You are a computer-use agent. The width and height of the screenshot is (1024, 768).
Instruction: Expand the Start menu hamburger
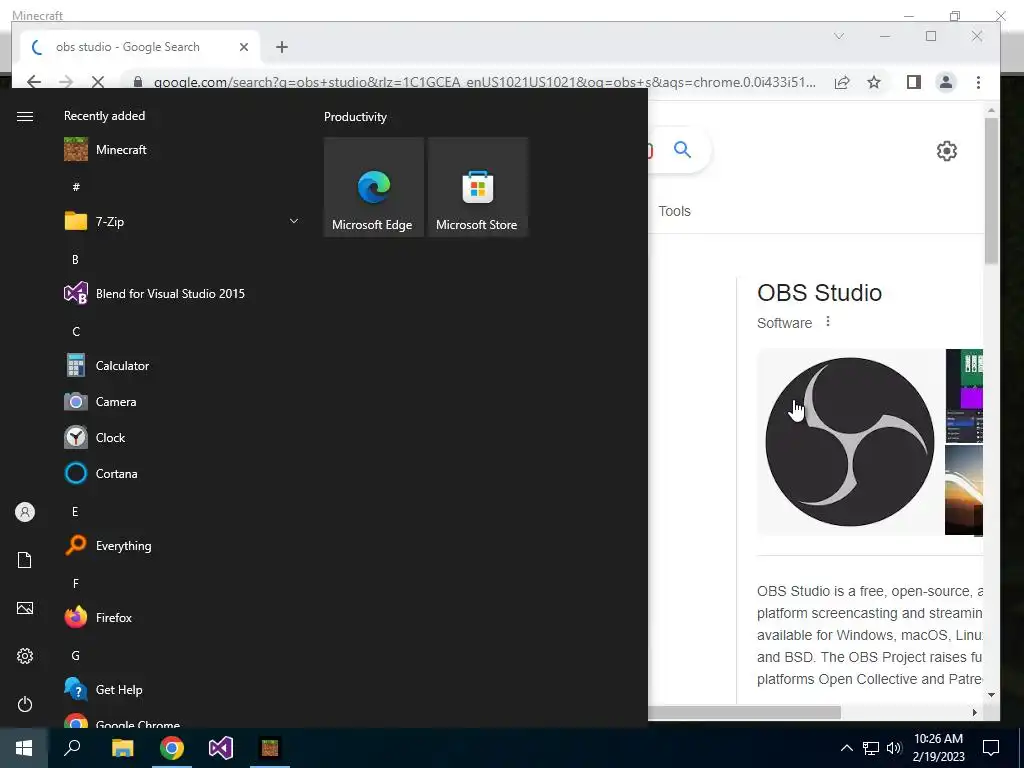pyautogui.click(x=25, y=116)
